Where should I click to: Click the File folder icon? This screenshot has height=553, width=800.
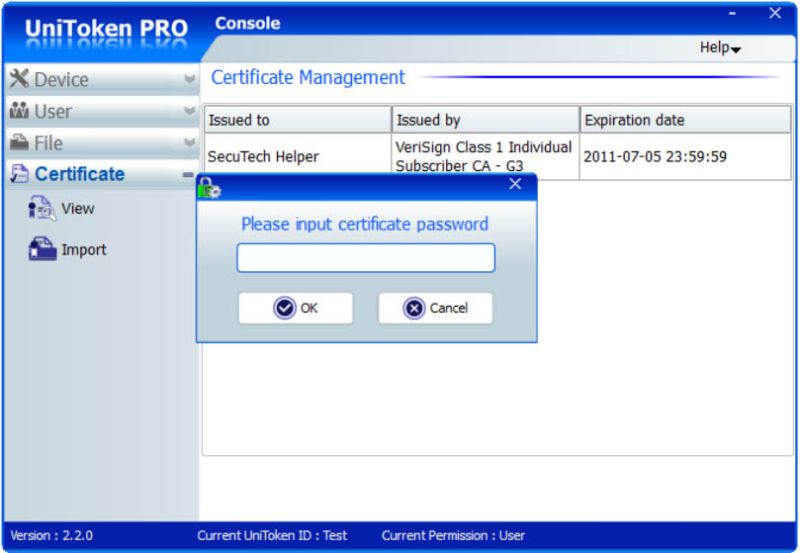tap(19, 142)
